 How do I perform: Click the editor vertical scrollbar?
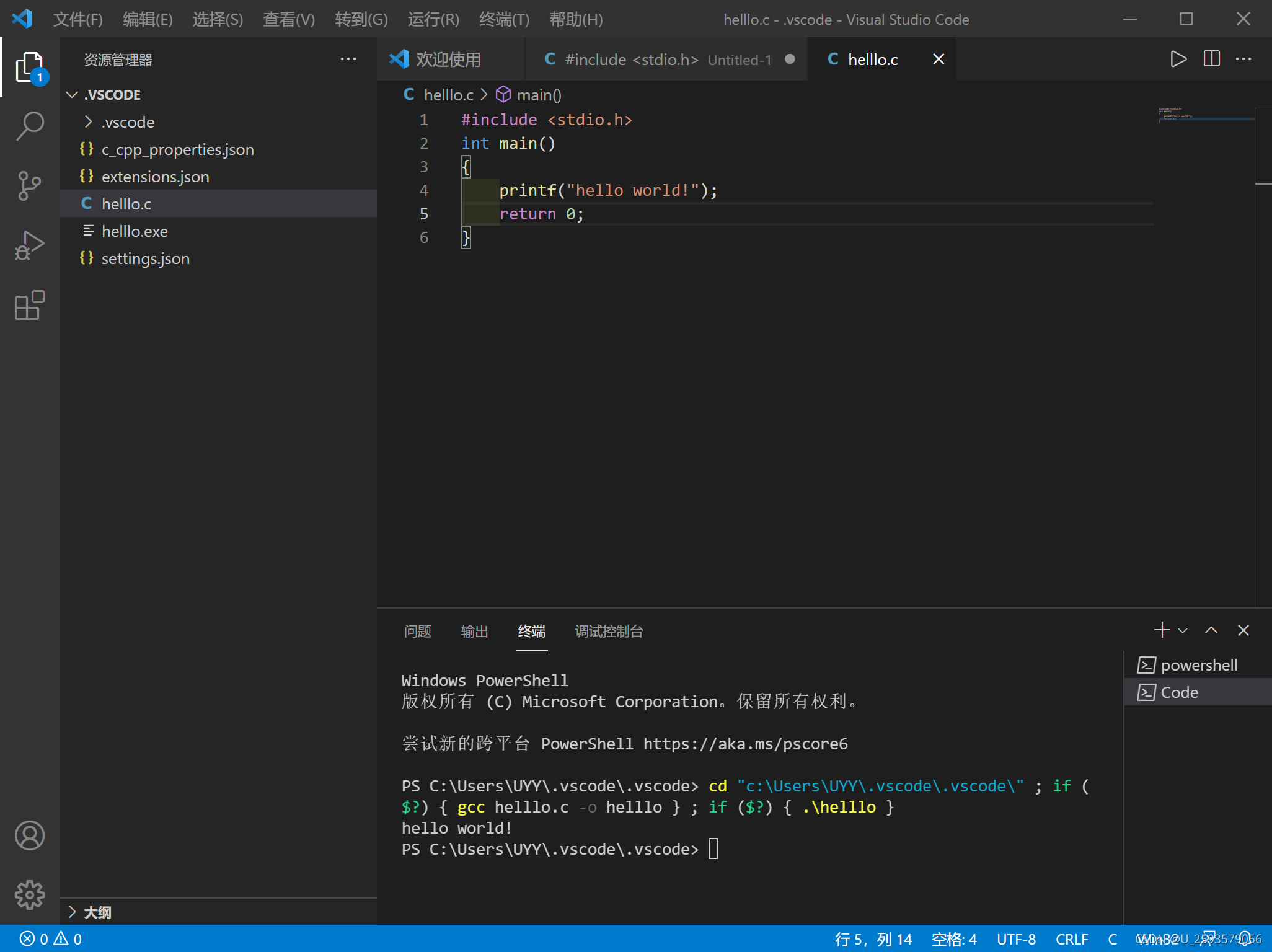click(1263, 357)
